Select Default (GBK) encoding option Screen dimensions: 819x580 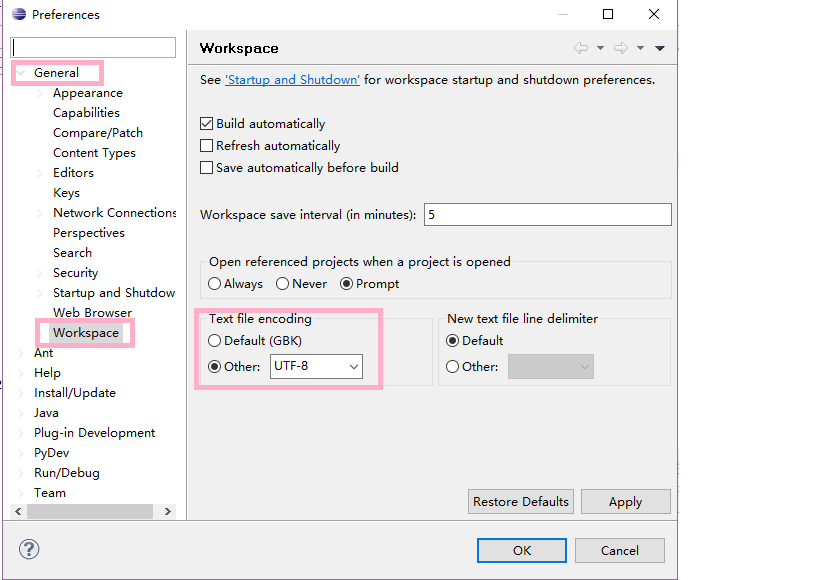(215, 341)
